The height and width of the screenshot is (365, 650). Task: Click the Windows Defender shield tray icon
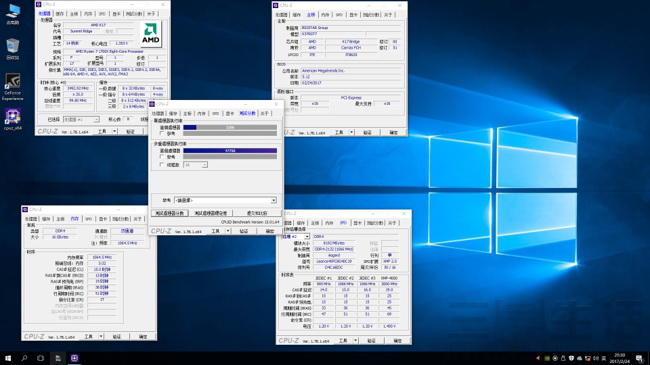point(571,358)
